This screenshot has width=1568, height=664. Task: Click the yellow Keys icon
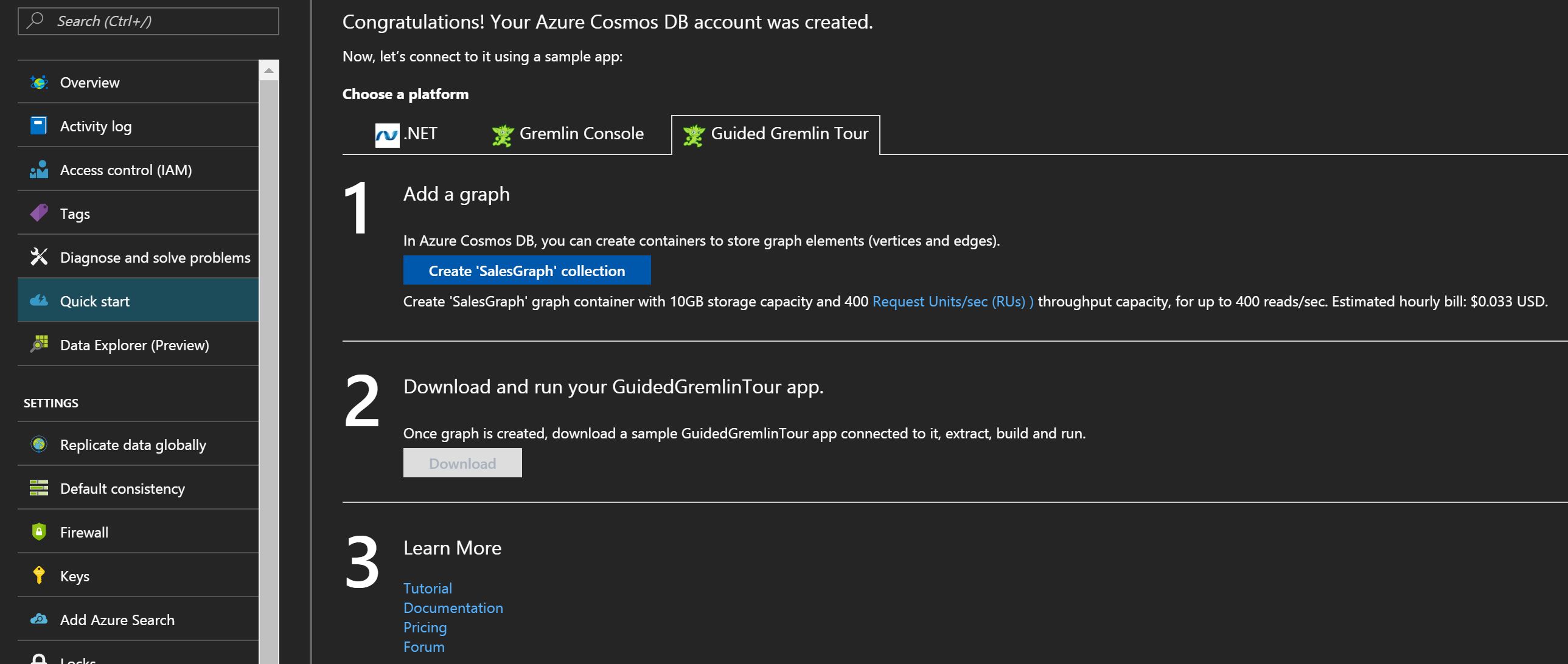click(39, 575)
